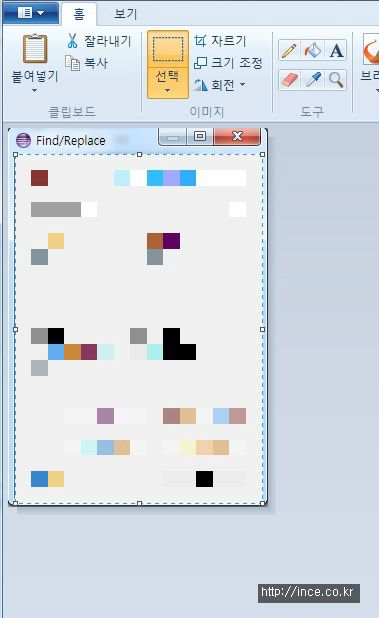379x618 pixels.
Task: Close the Find/Replace window
Action: (237, 136)
